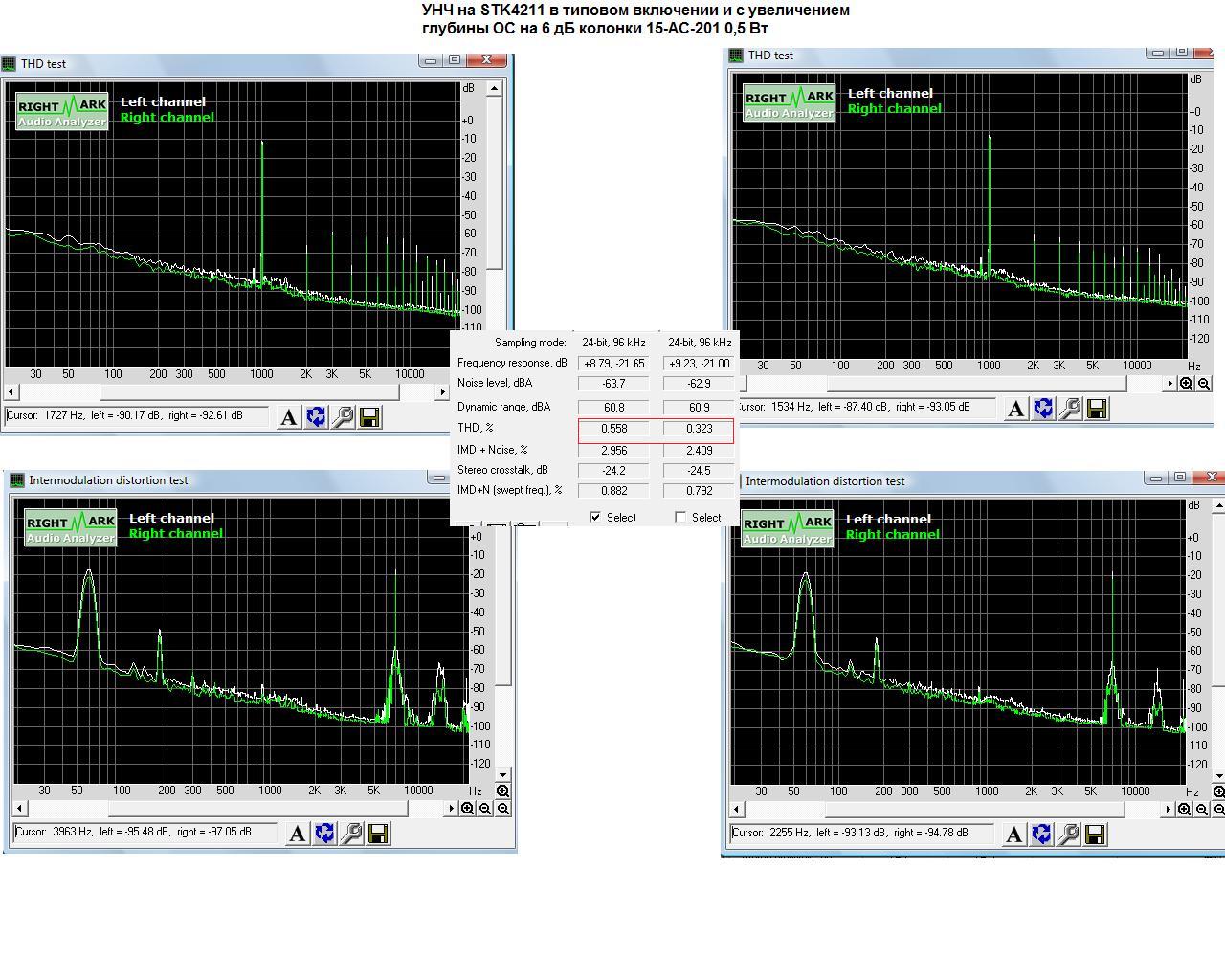Zoom out horizontally in right THD test window
The image size is (1225, 980).
click(1204, 384)
